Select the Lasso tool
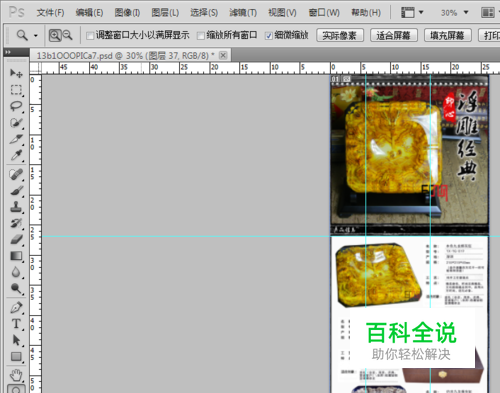 (16, 106)
